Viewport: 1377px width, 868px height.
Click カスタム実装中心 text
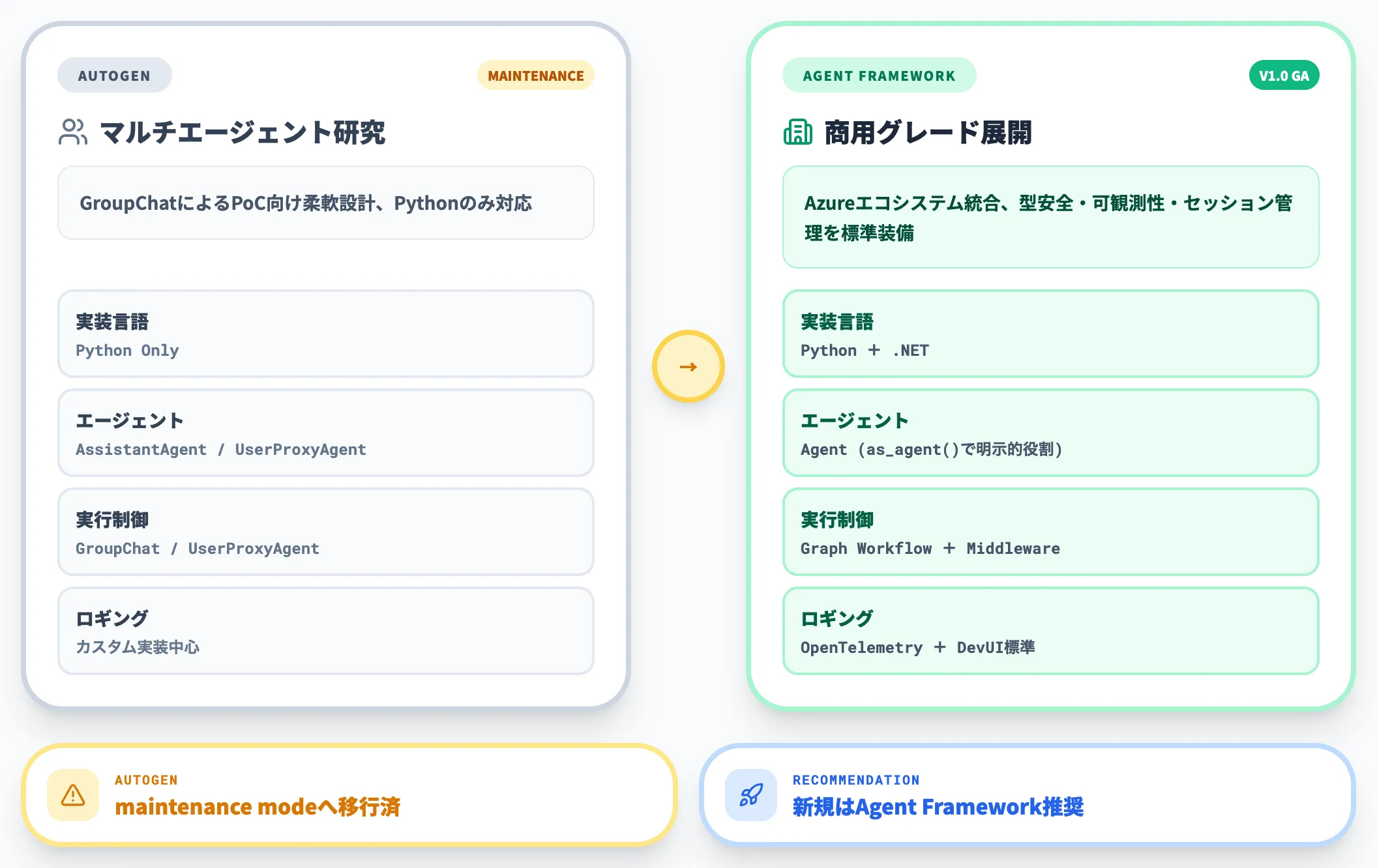point(138,647)
